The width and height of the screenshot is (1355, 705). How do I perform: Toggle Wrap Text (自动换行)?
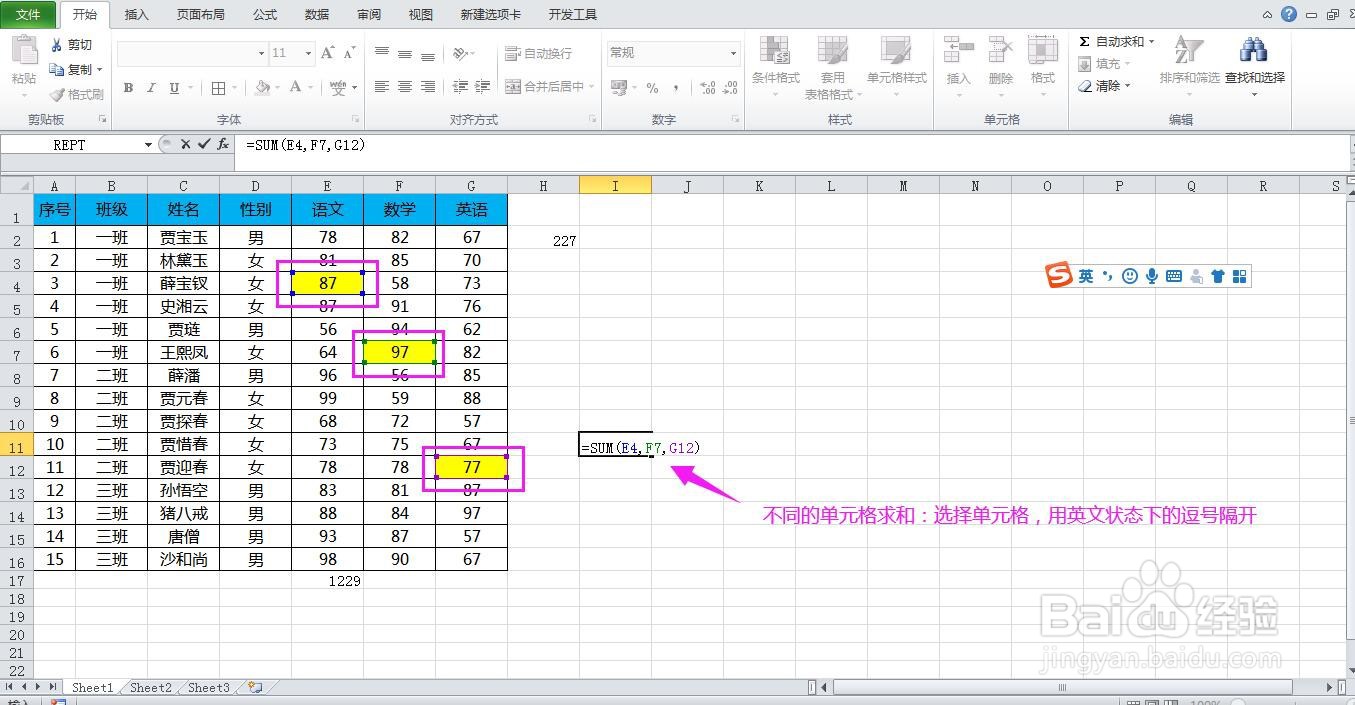(539, 53)
